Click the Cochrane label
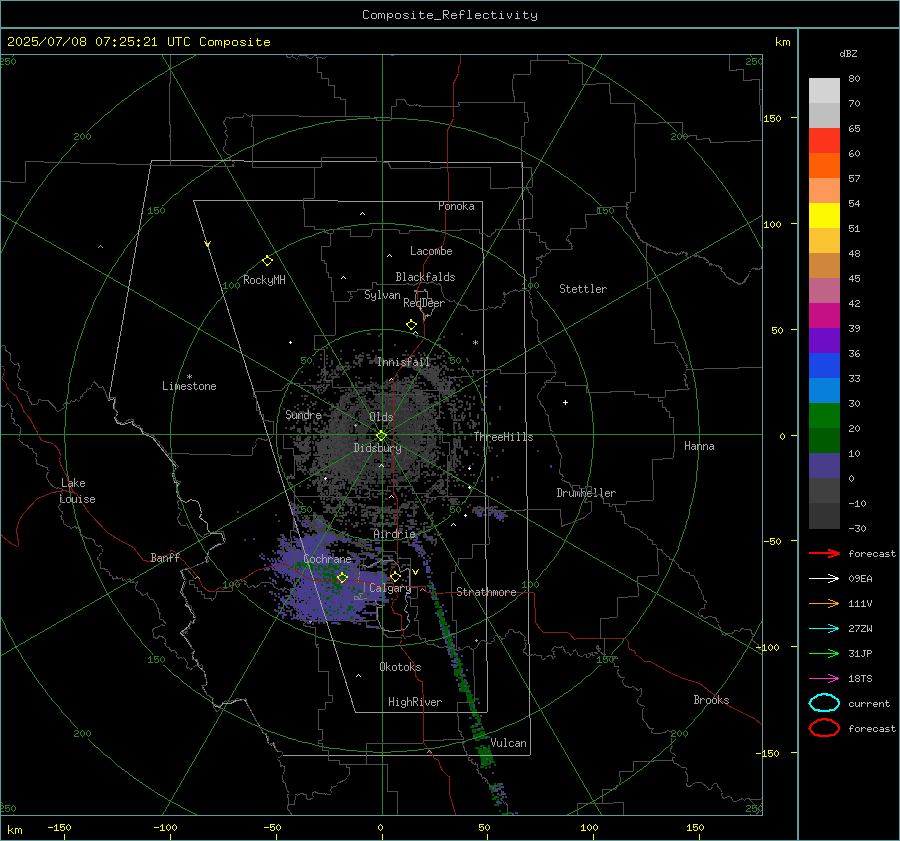 pyautogui.click(x=327, y=559)
